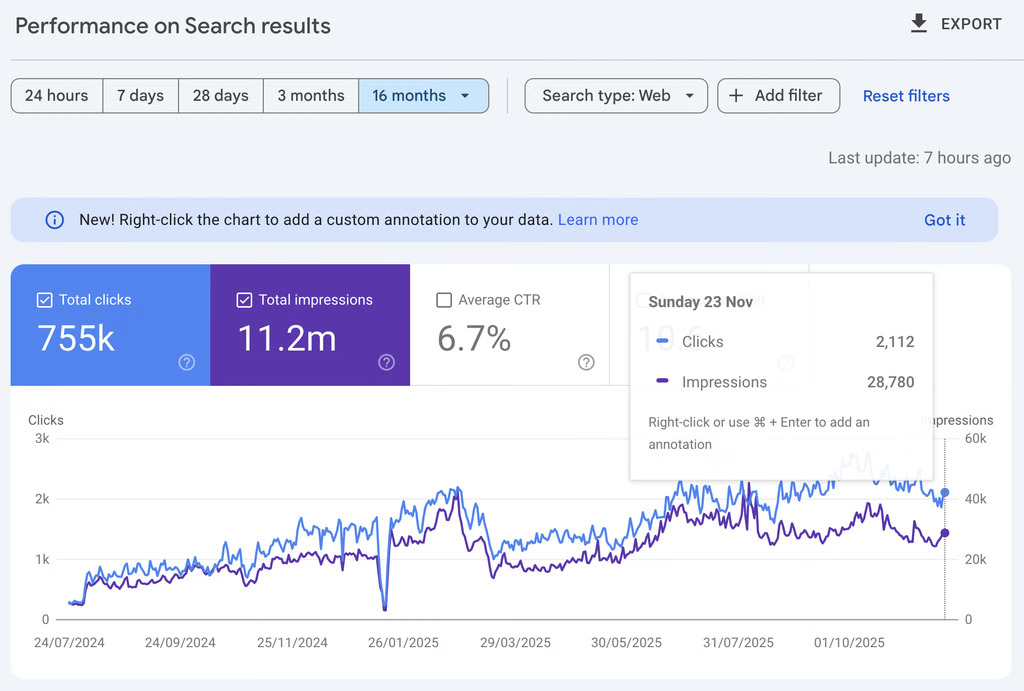Viewport: 1024px width, 691px height.
Task: Expand the 16 months date range dropdown arrow
Action: (x=465, y=96)
